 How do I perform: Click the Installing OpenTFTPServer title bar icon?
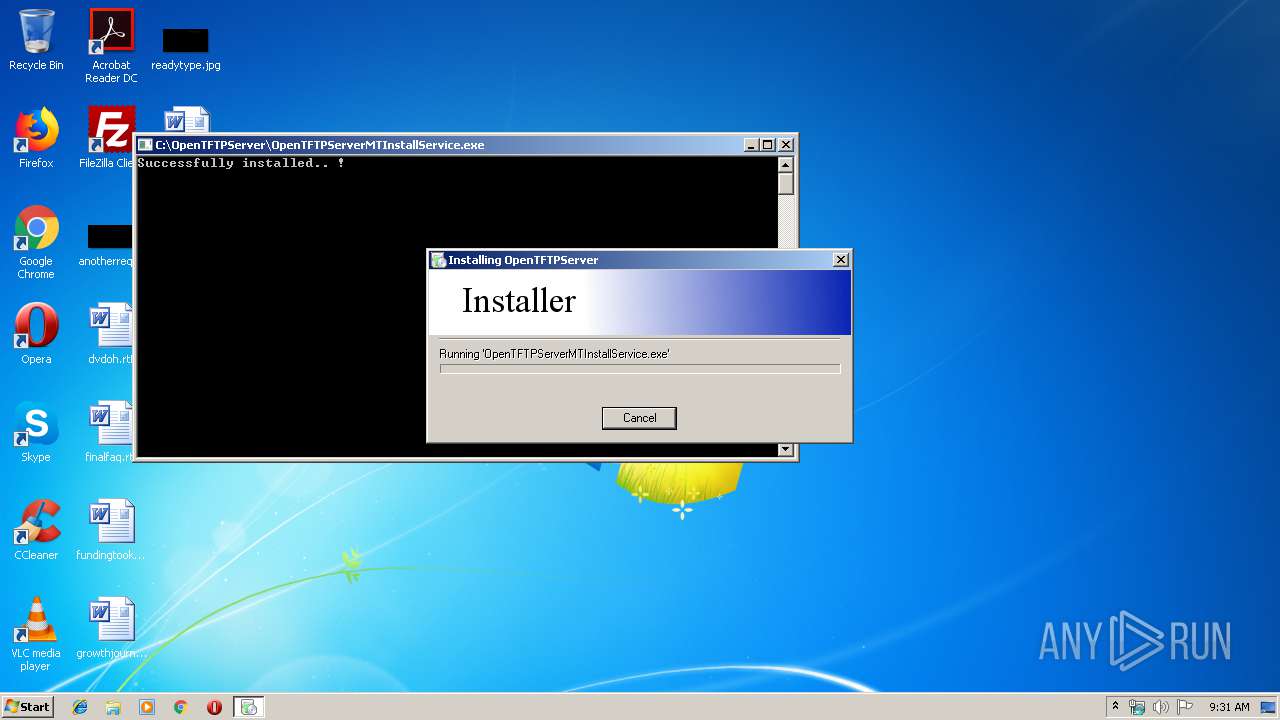(x=438, y=260)
